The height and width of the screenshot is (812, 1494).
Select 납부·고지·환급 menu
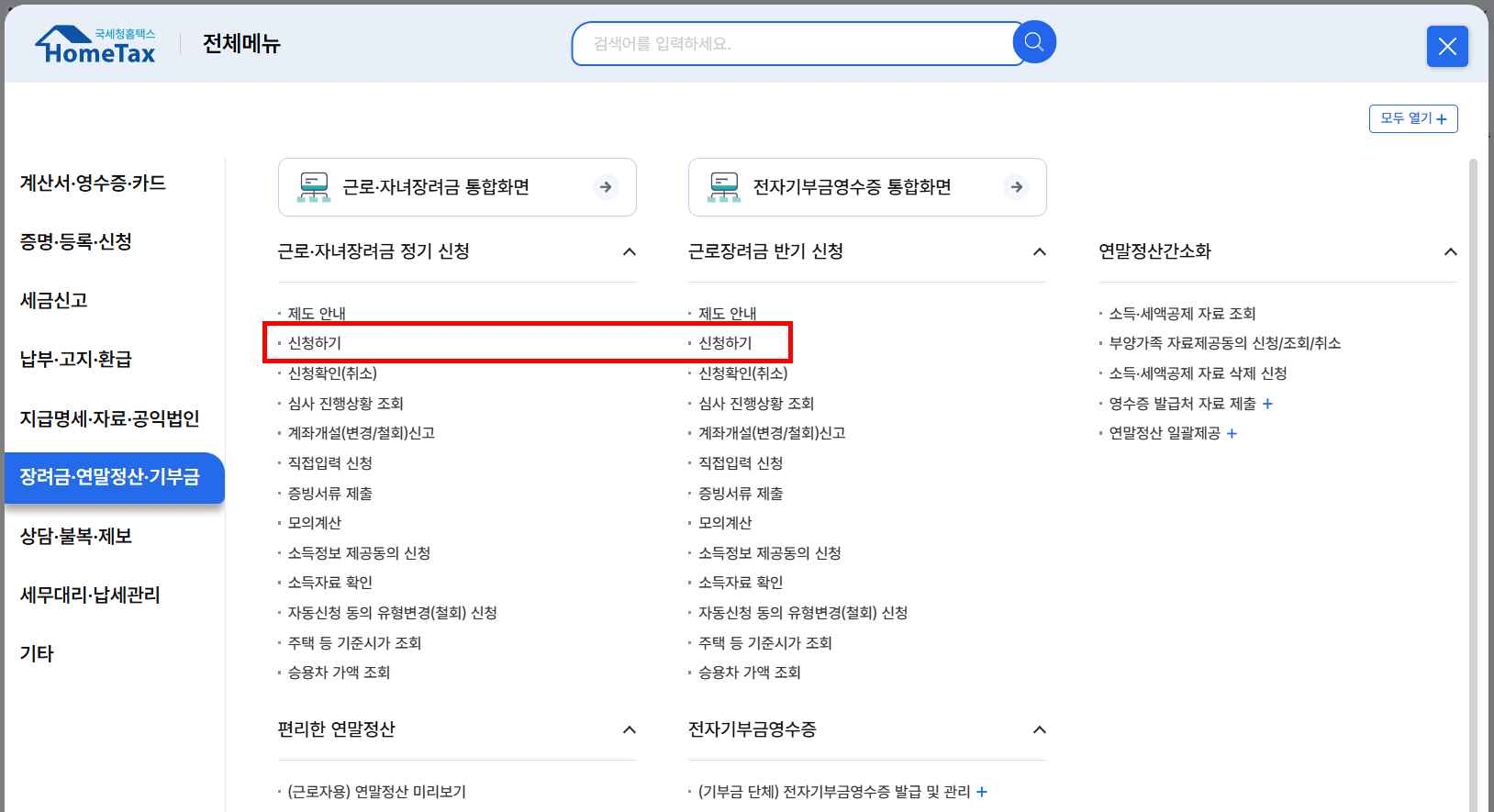point(76,359)
